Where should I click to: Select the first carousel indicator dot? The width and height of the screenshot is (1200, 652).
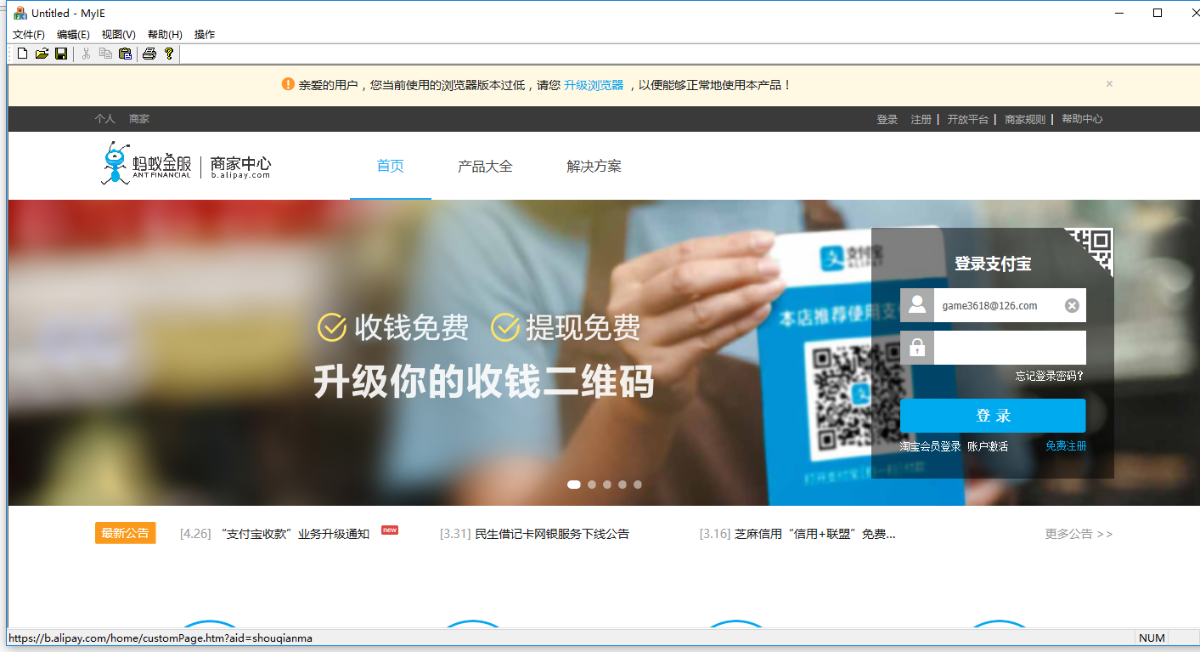574,484
